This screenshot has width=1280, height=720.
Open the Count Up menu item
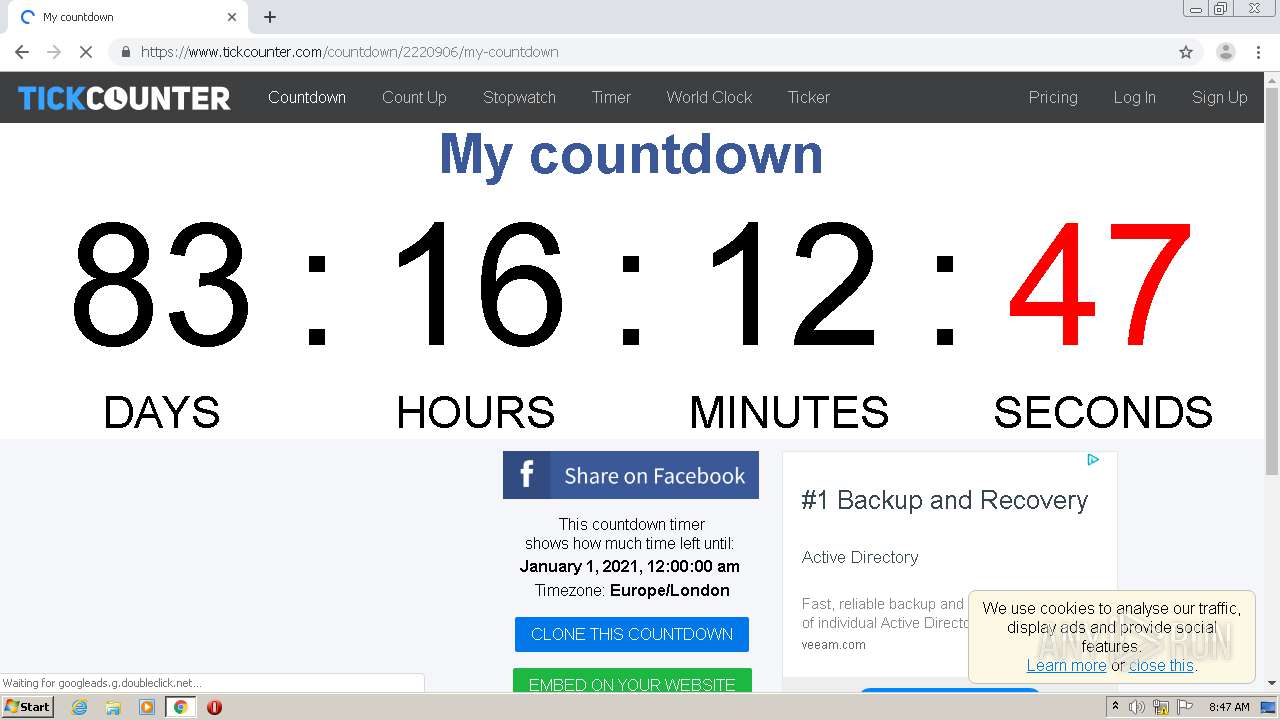[414, 97]
